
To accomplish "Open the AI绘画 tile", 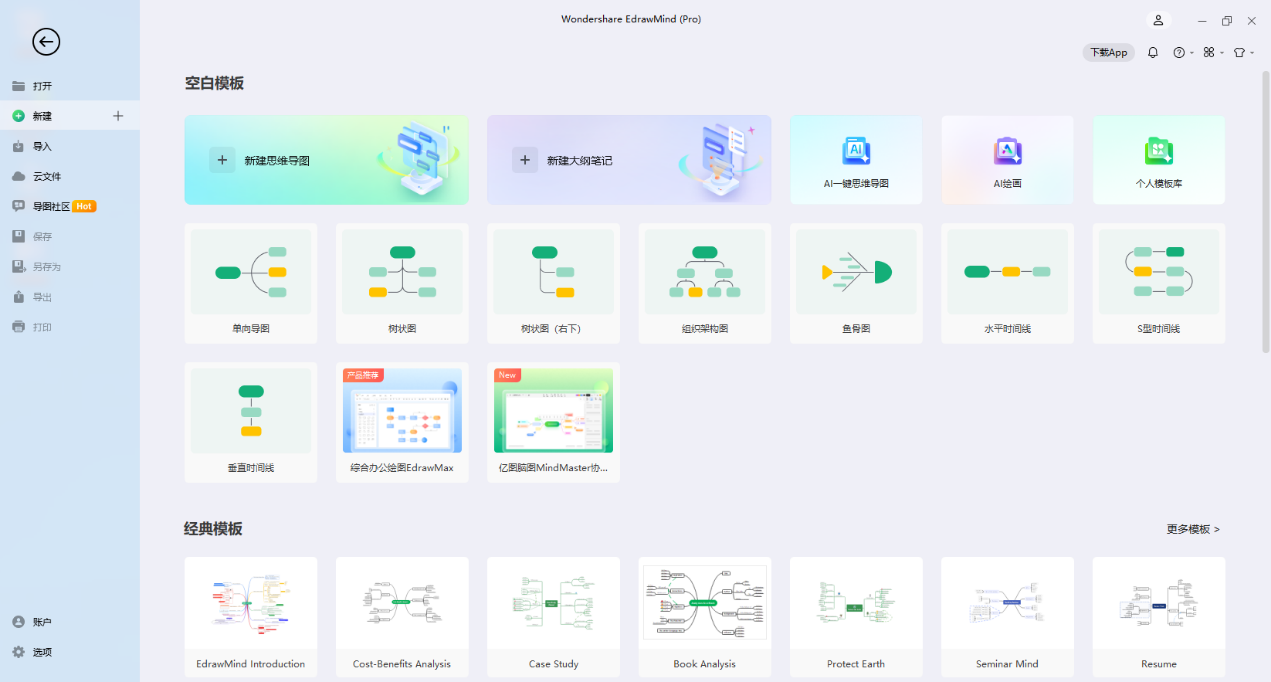I will (x=1007, y=160).
